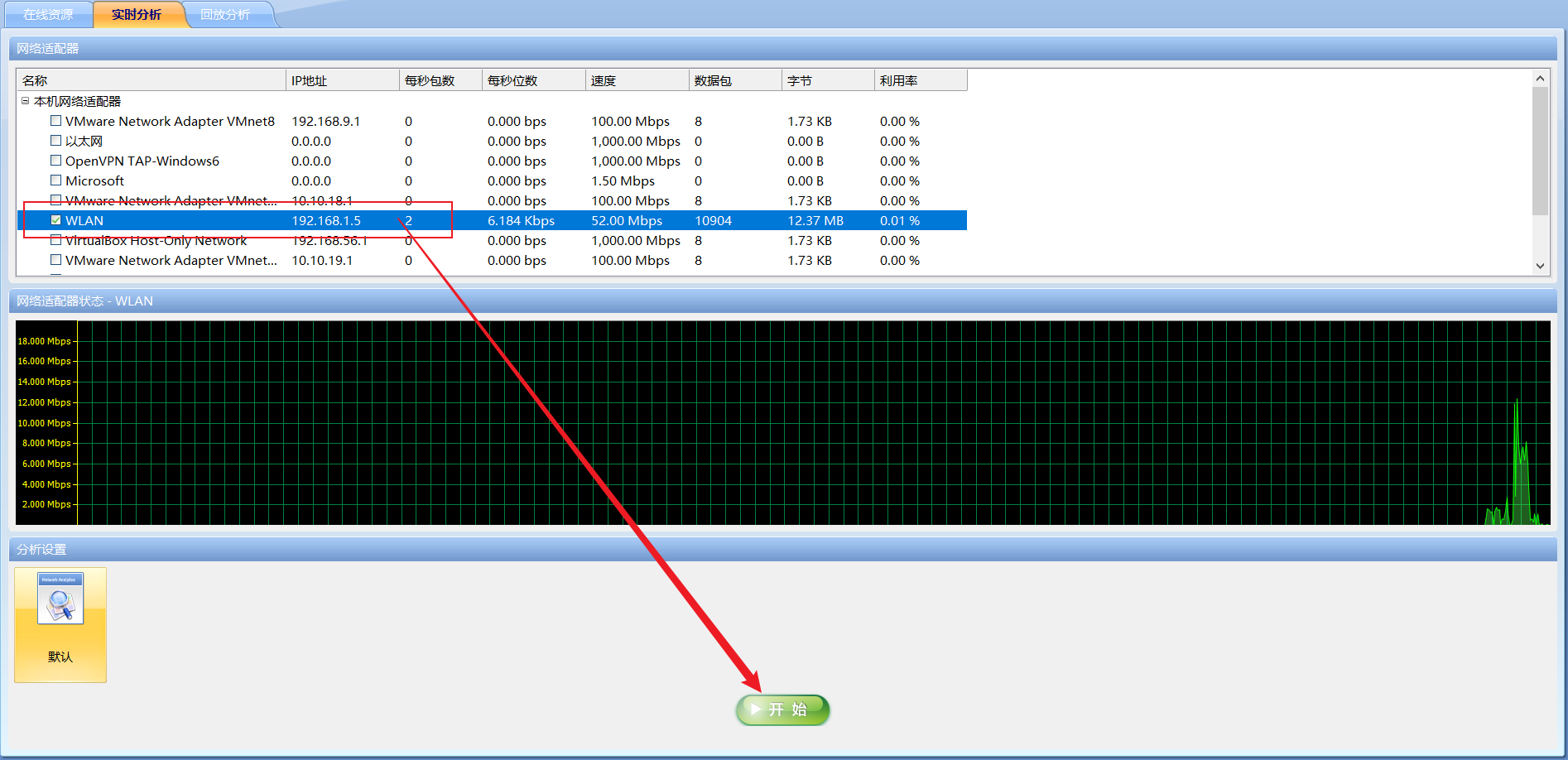The height and width of the screenshot is (760, 1568).
Task: Click the 12.37 MB bytes value
Action: pos(815,220)
